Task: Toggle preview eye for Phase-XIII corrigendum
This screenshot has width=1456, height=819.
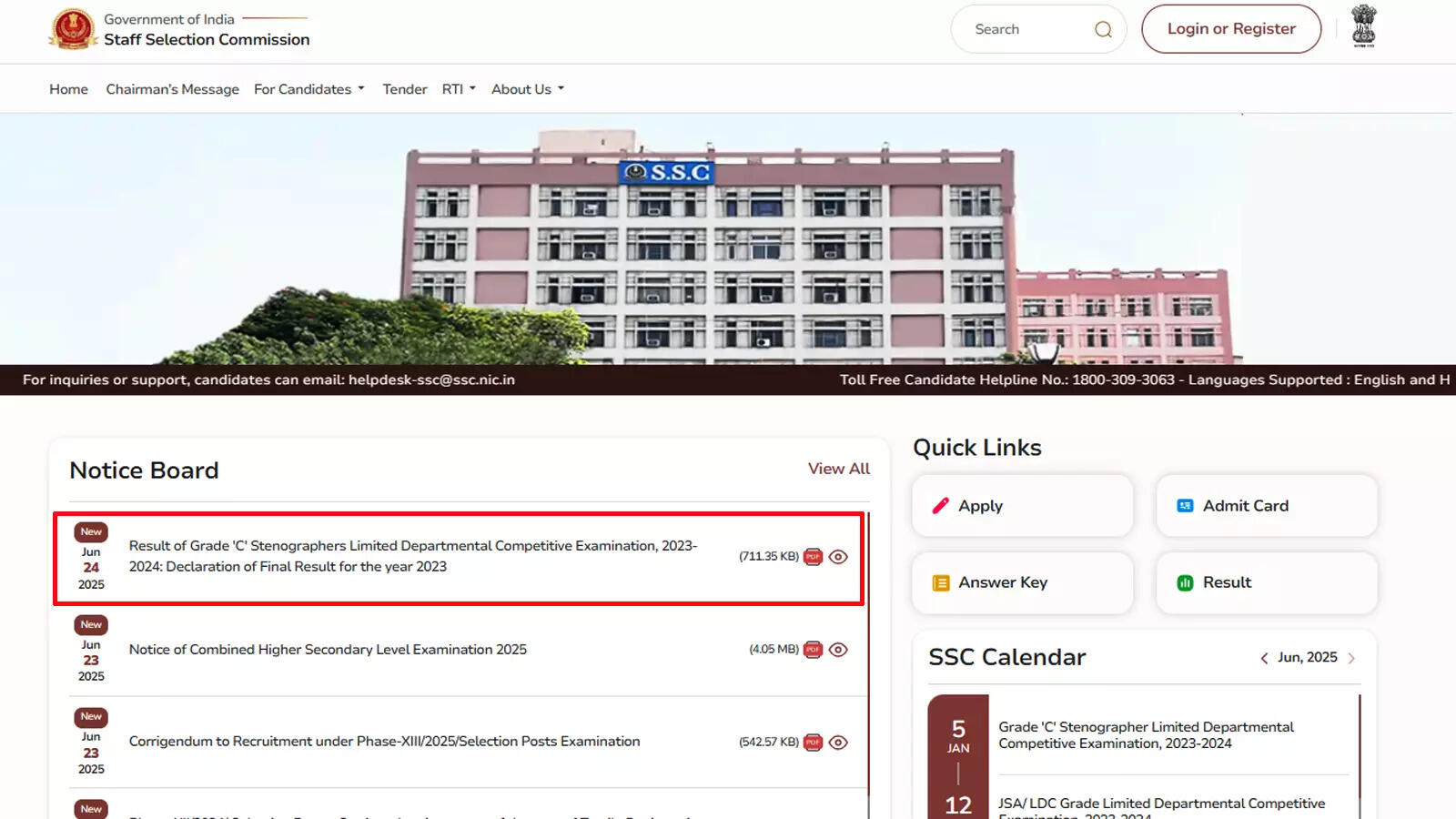Action: [x=838, y=741]
